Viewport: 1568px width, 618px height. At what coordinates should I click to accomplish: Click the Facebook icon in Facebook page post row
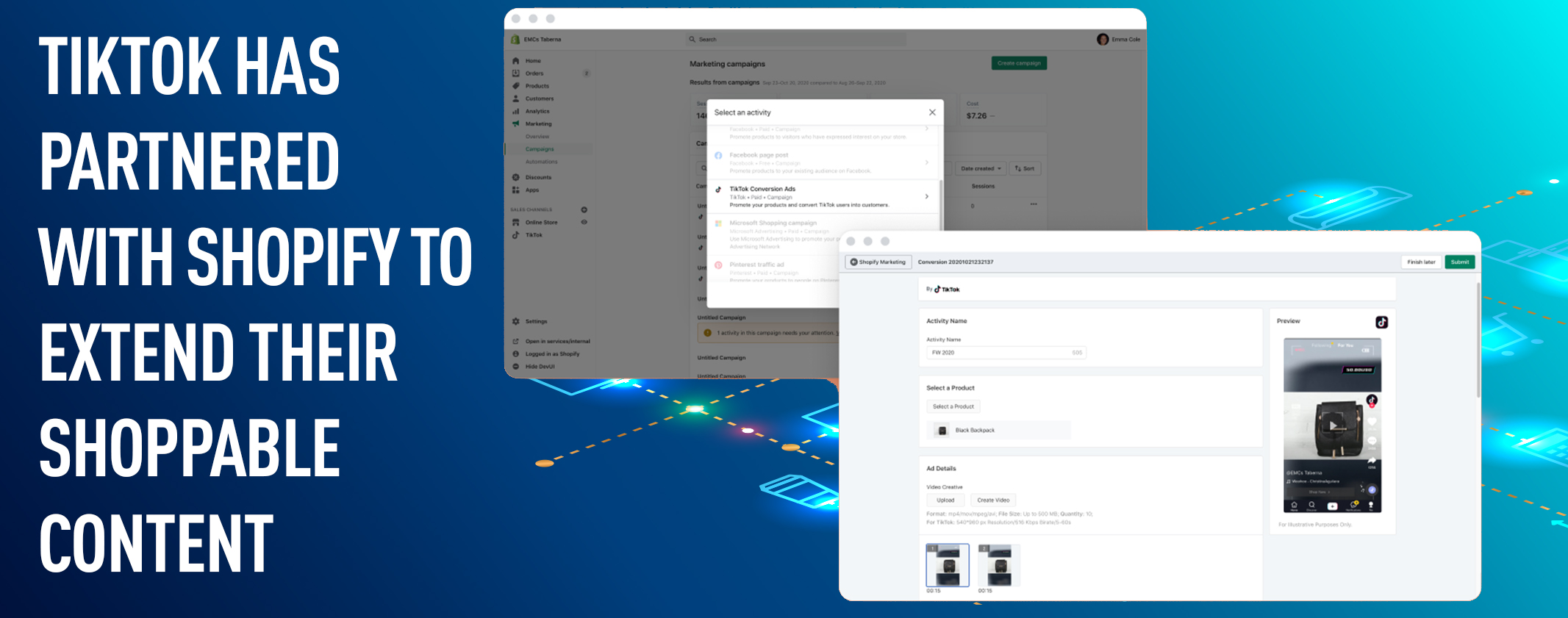(718, 155)
